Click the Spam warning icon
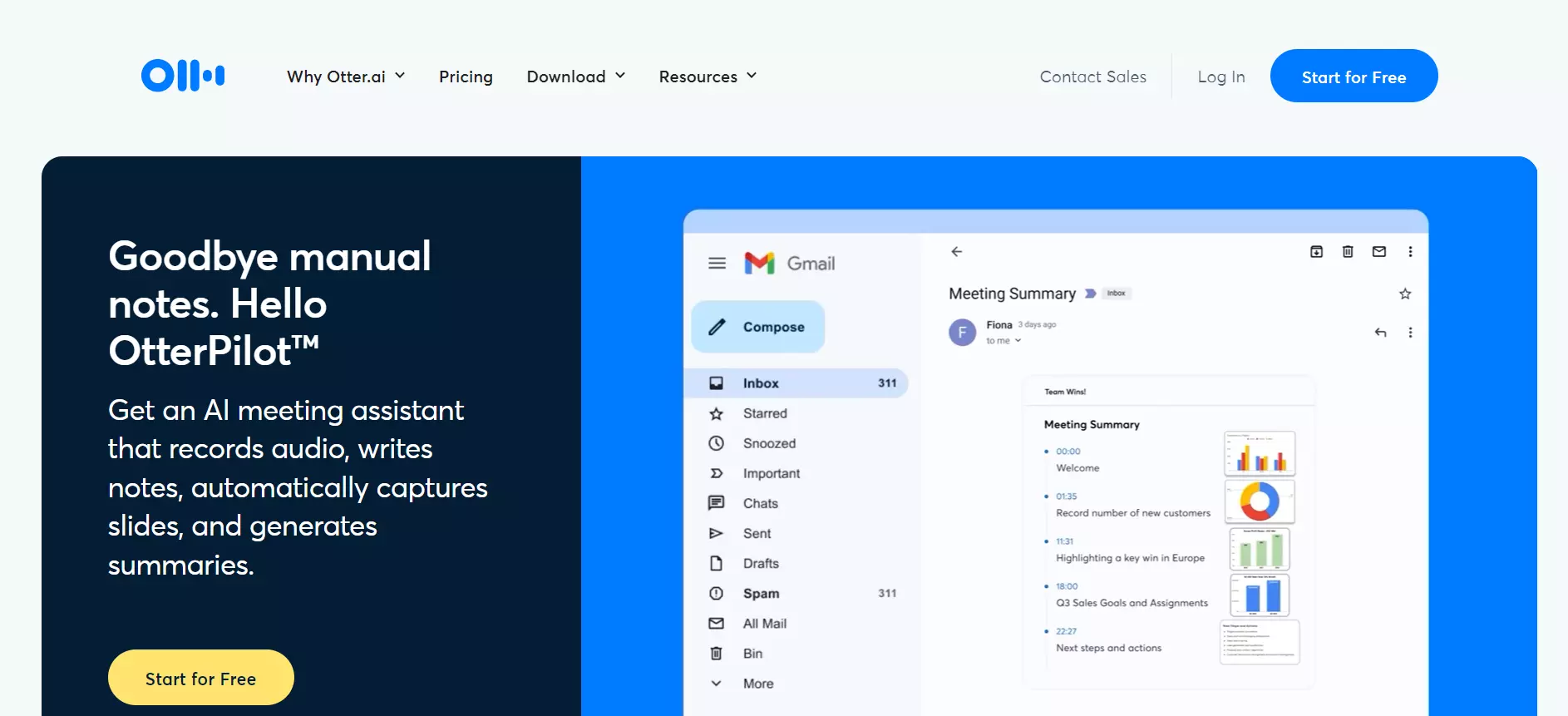Screen dimensions: 1568x716 pyautogui.click(x=716, y=593)
